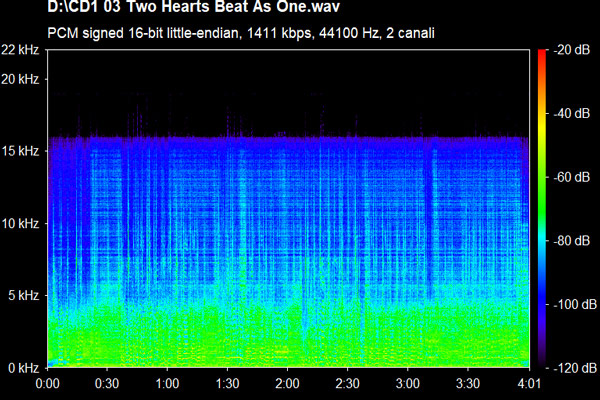Viewport: 600px width, 400px height.
Task: Click the 3:30 time axis label
Action: (x=468, y=383)
